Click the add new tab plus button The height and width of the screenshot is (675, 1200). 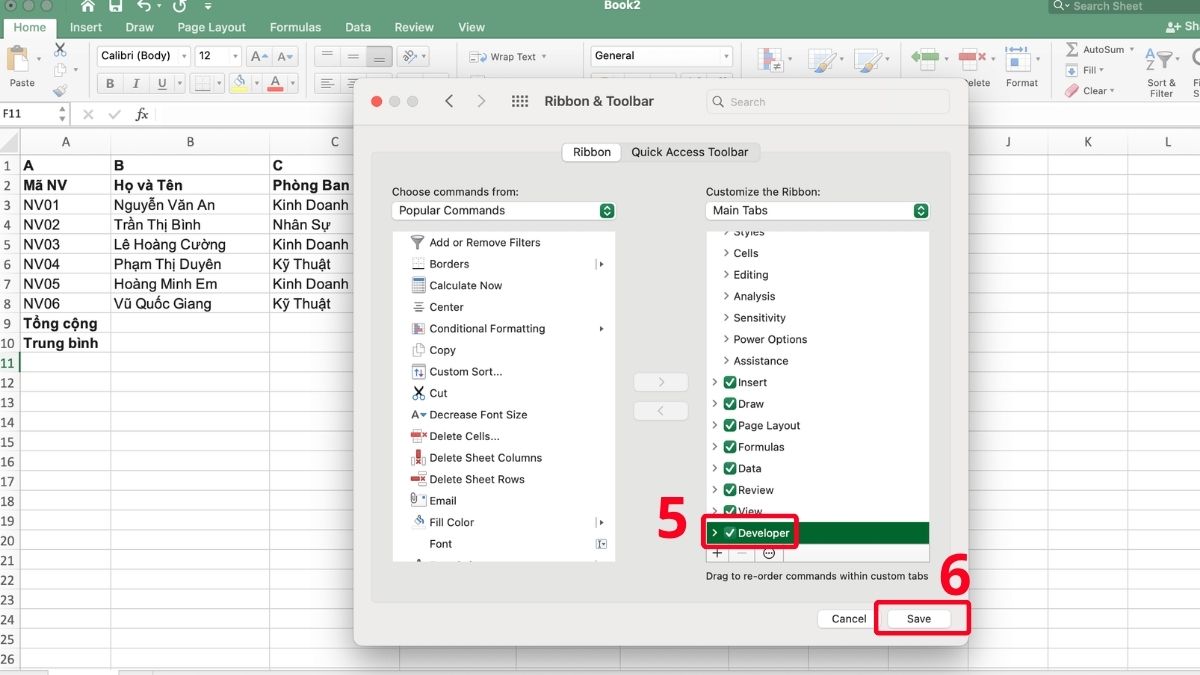click(717, 553)
